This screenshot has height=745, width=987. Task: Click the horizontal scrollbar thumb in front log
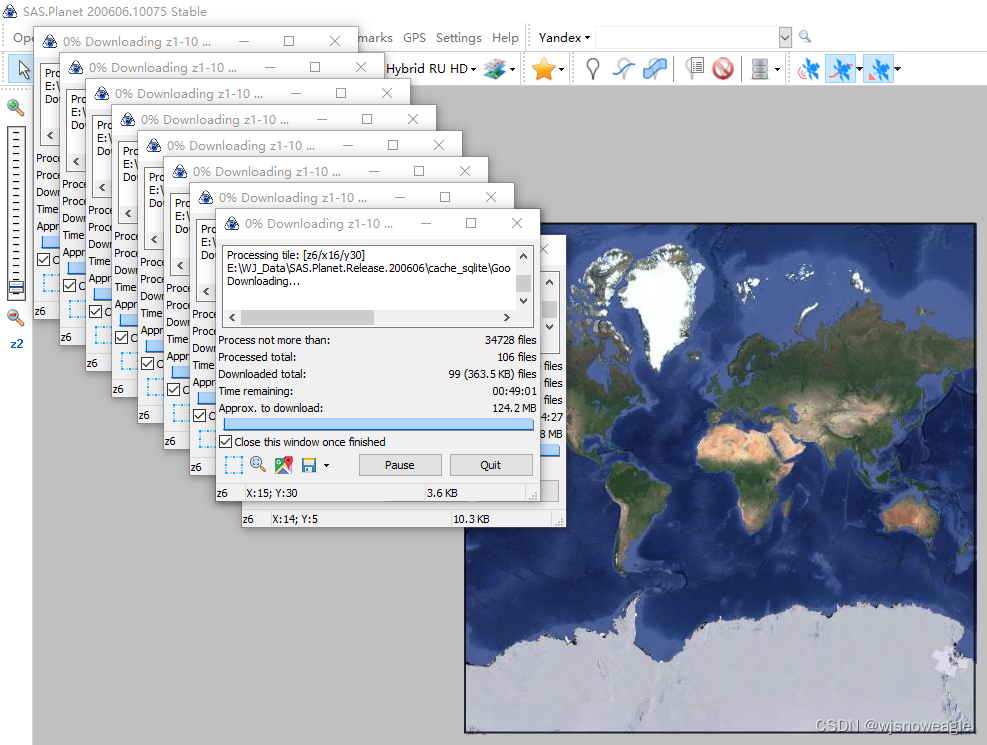point(307,317)
